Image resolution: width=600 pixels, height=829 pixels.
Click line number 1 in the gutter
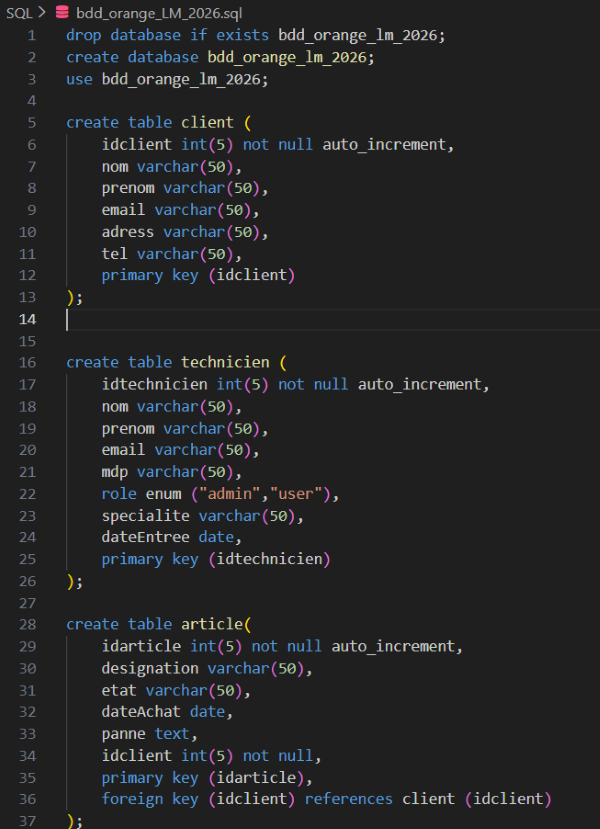[x=32, y=35]
